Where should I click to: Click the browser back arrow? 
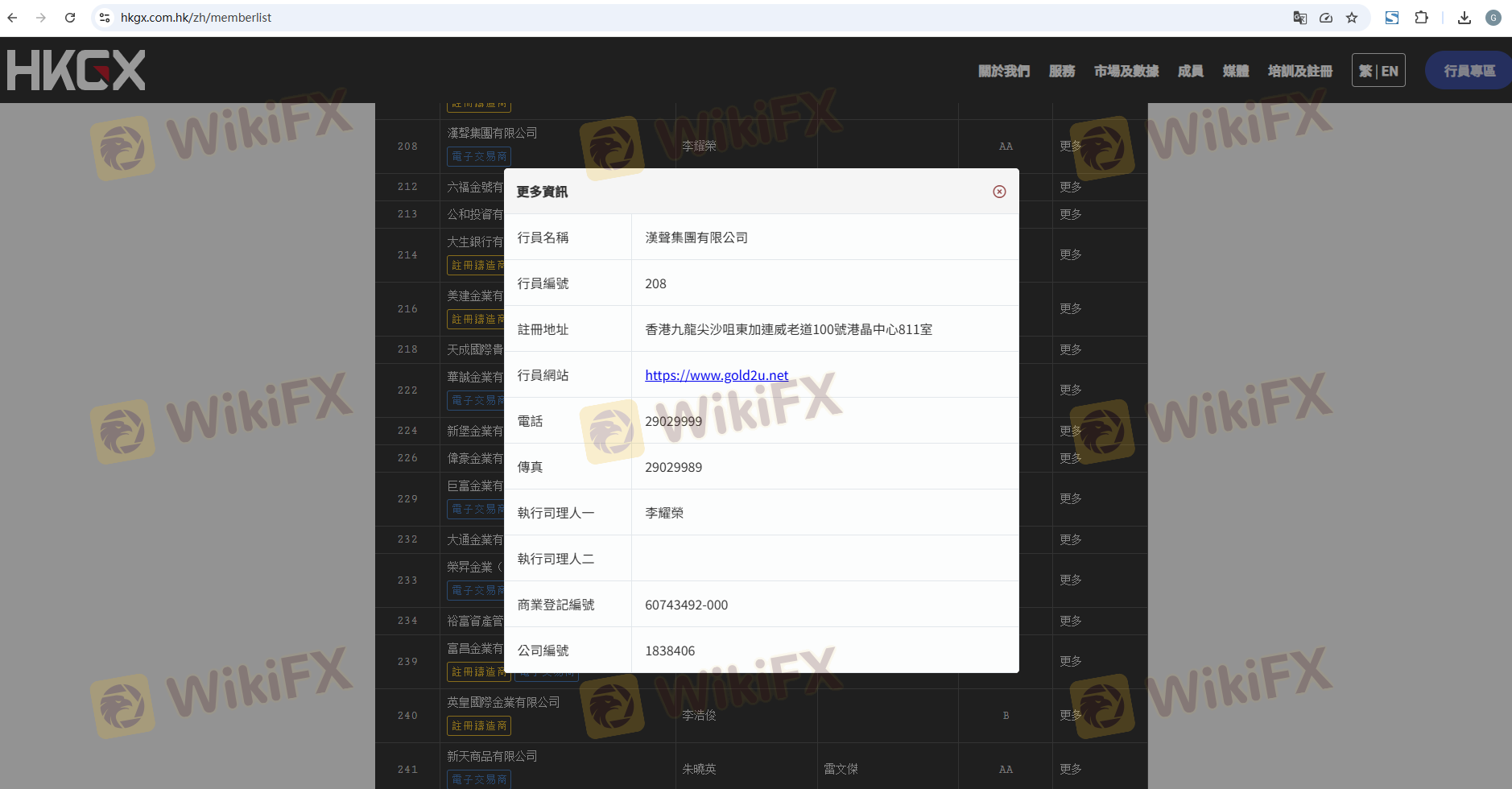pos(13,18)
